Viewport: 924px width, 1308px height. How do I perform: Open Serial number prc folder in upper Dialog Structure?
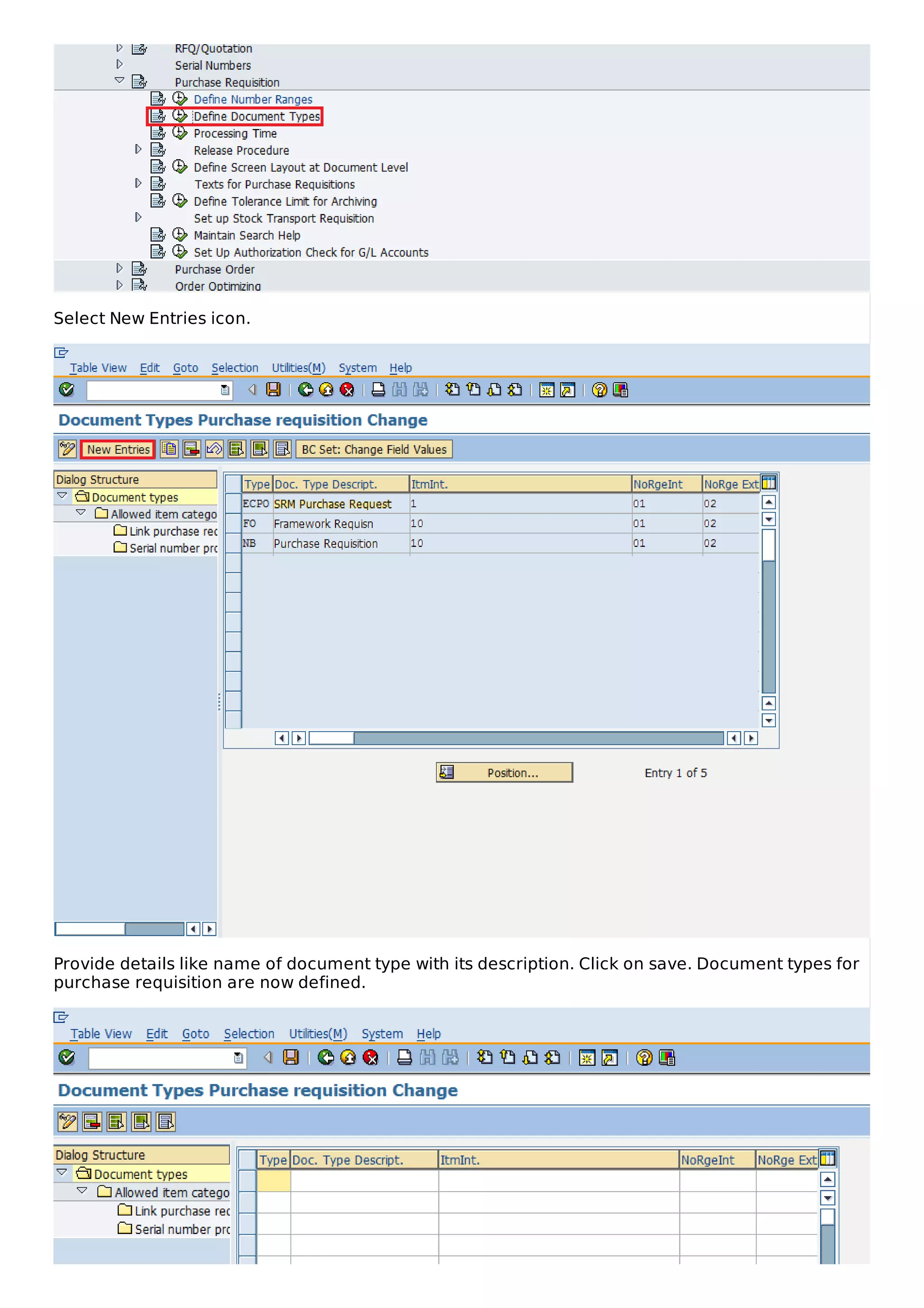[166, 548]
